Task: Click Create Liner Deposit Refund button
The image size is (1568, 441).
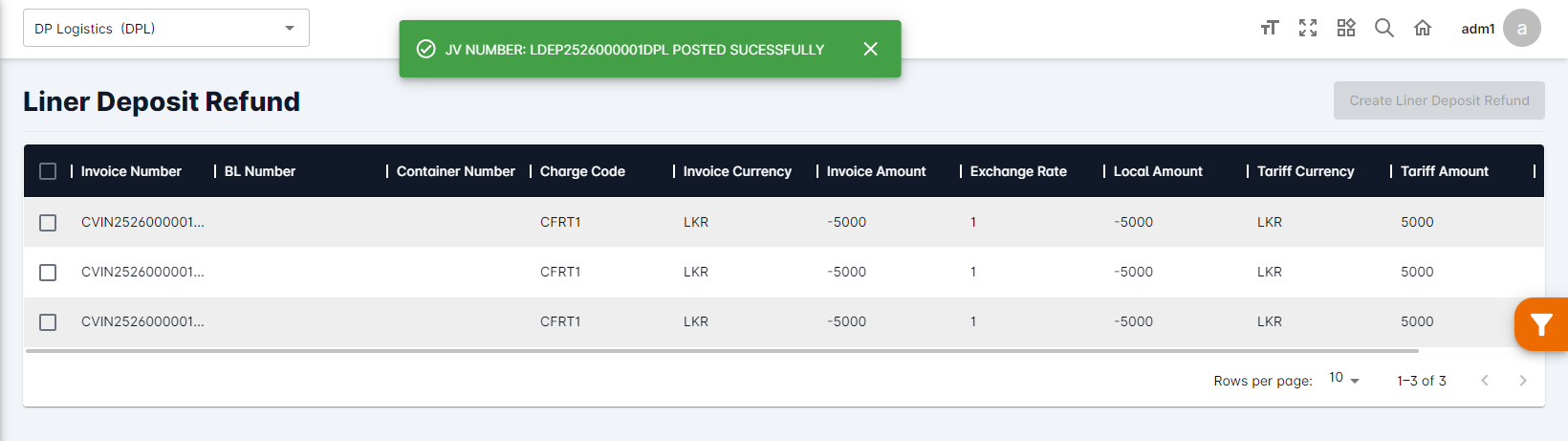Action: (x=1439, y=100)
